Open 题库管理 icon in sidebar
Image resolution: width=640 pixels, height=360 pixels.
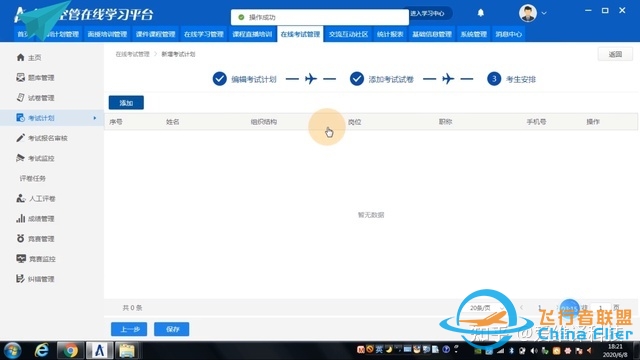(20, 77)
